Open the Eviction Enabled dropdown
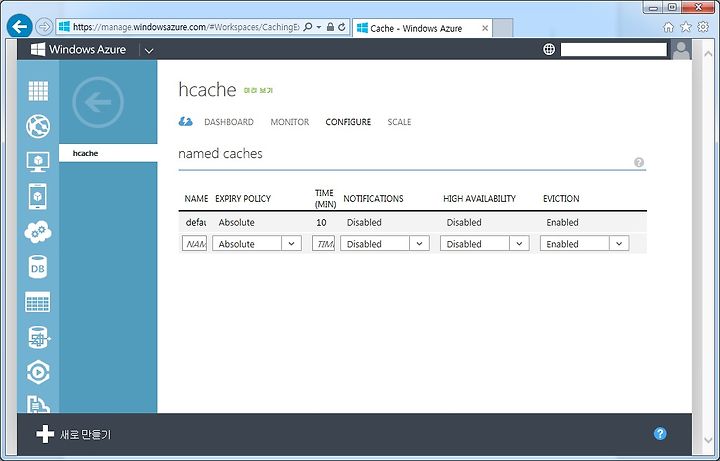Image resolution: width=720 pixels, height=461 pixels. pos(585,243)
